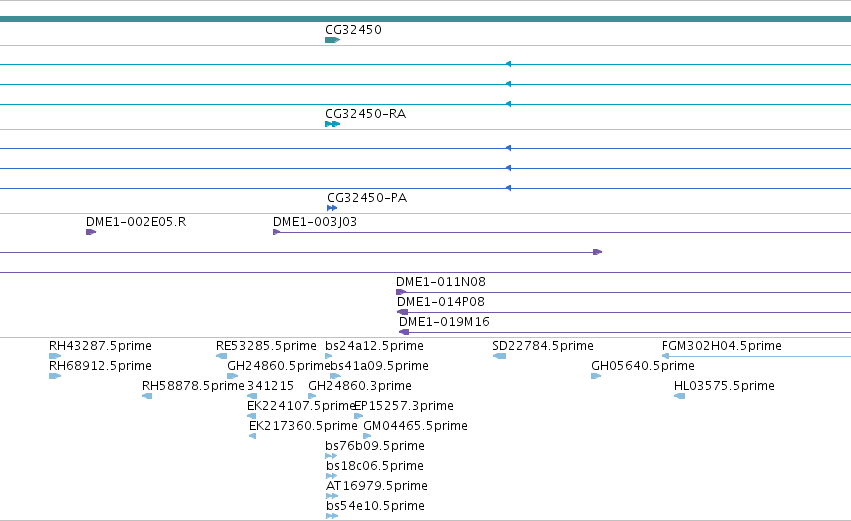Click the RH58878.5prime label
851x521 pixels.
click(x=193, y=386)
